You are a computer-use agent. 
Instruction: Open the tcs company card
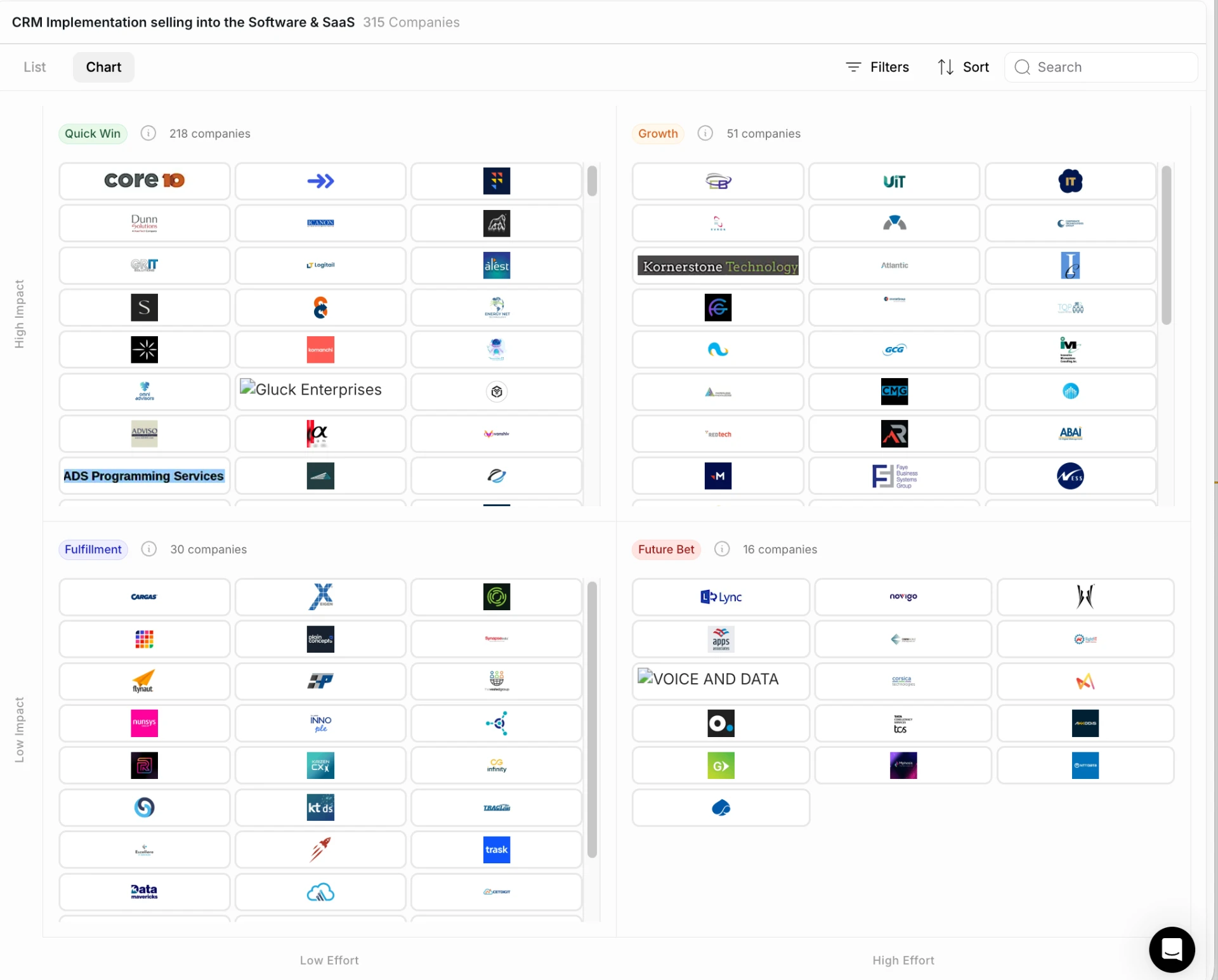pyautogui.click(x=903, y=723)
